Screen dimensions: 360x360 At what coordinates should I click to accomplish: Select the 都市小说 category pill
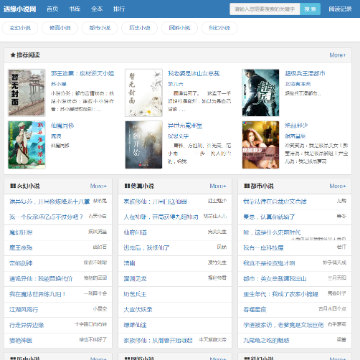[x=100, y=28]
